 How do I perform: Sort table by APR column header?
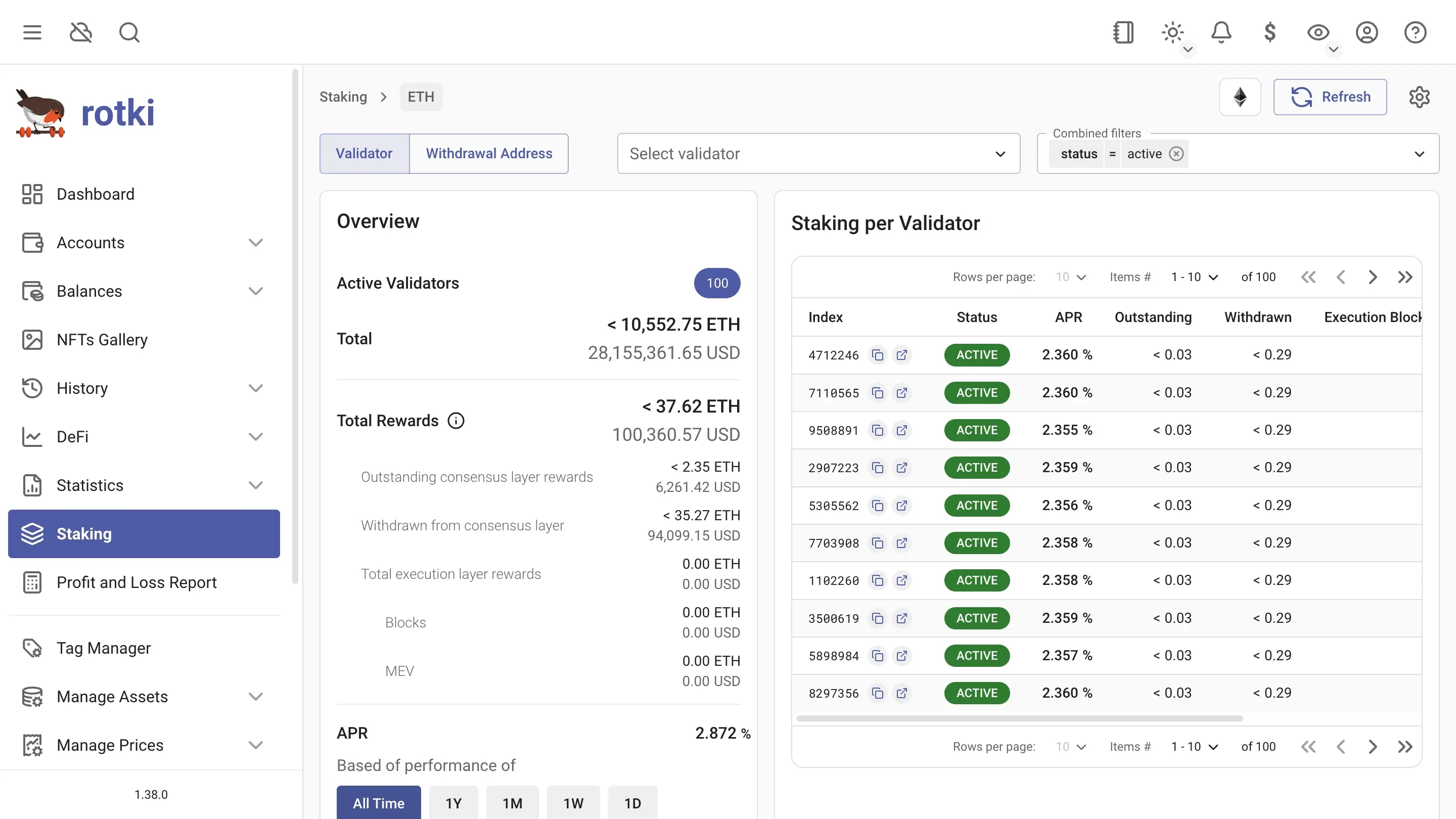1068,317
